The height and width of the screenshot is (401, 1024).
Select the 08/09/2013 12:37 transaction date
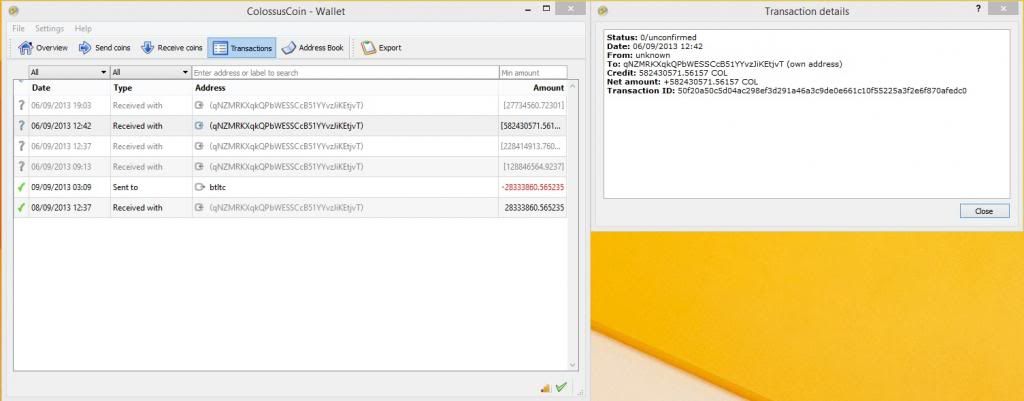click(x=61, y=207)
